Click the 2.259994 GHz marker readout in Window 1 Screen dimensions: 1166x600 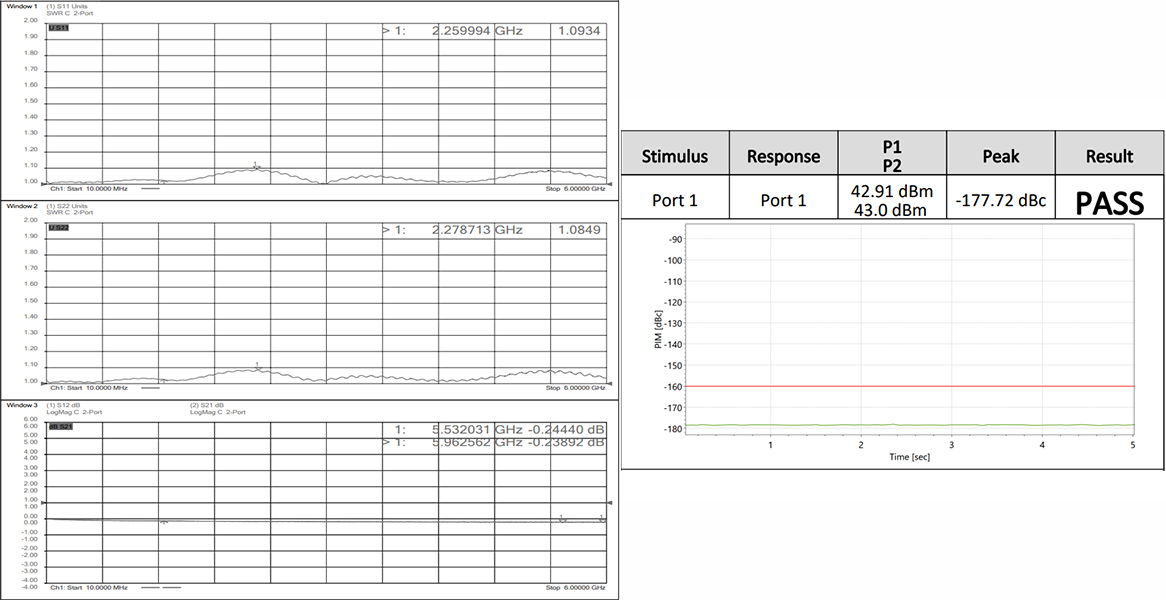477,32
